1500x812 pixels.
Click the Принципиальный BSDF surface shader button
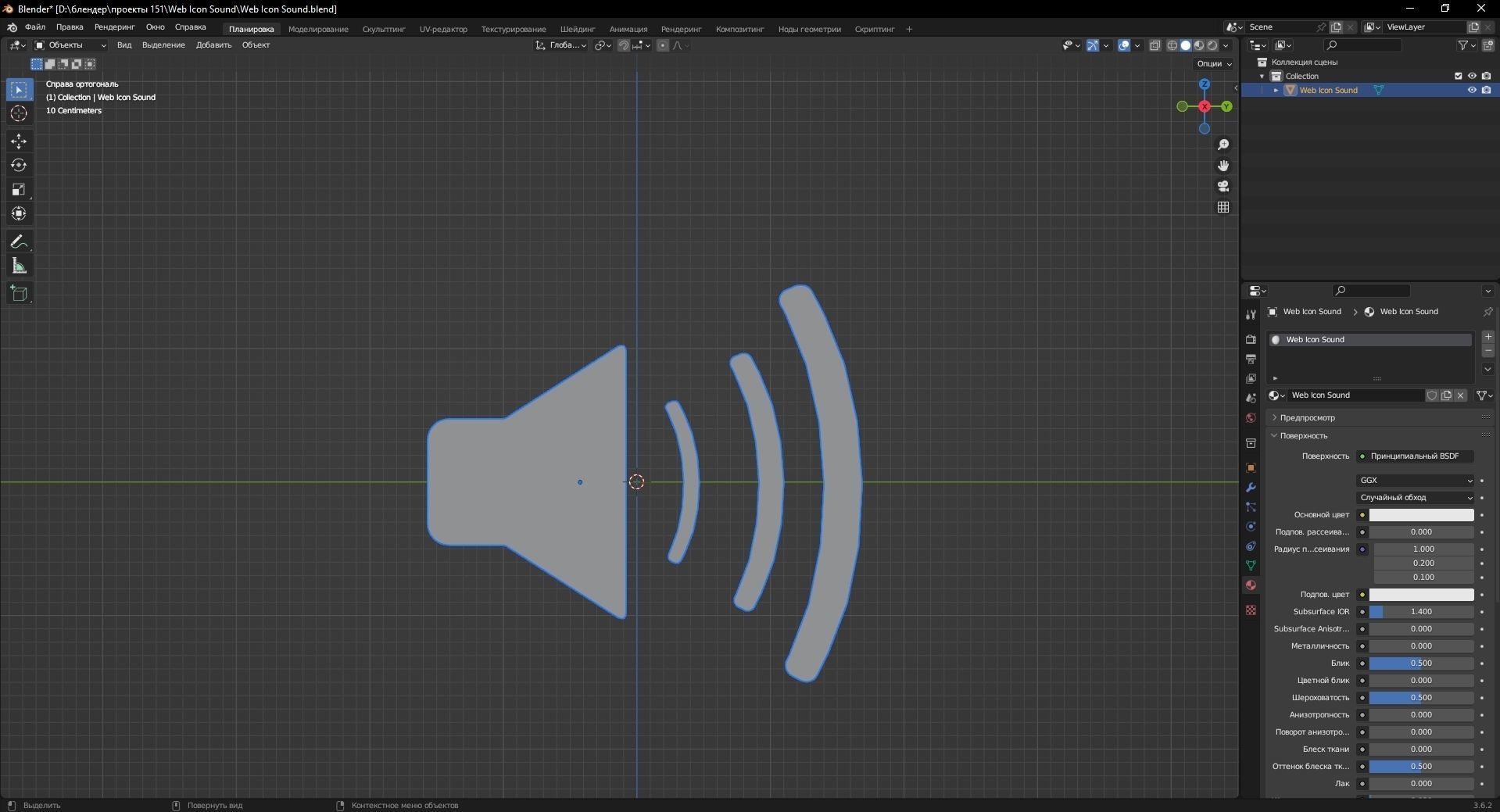[x=1416, y=456]
